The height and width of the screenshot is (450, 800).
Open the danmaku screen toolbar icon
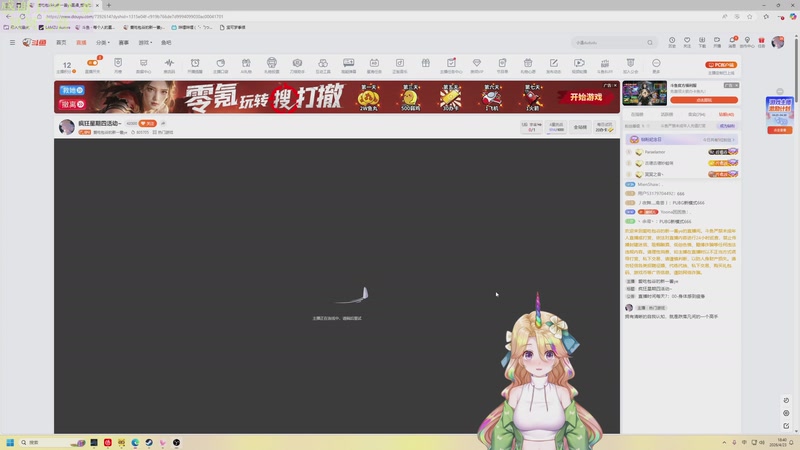point(348,65)
